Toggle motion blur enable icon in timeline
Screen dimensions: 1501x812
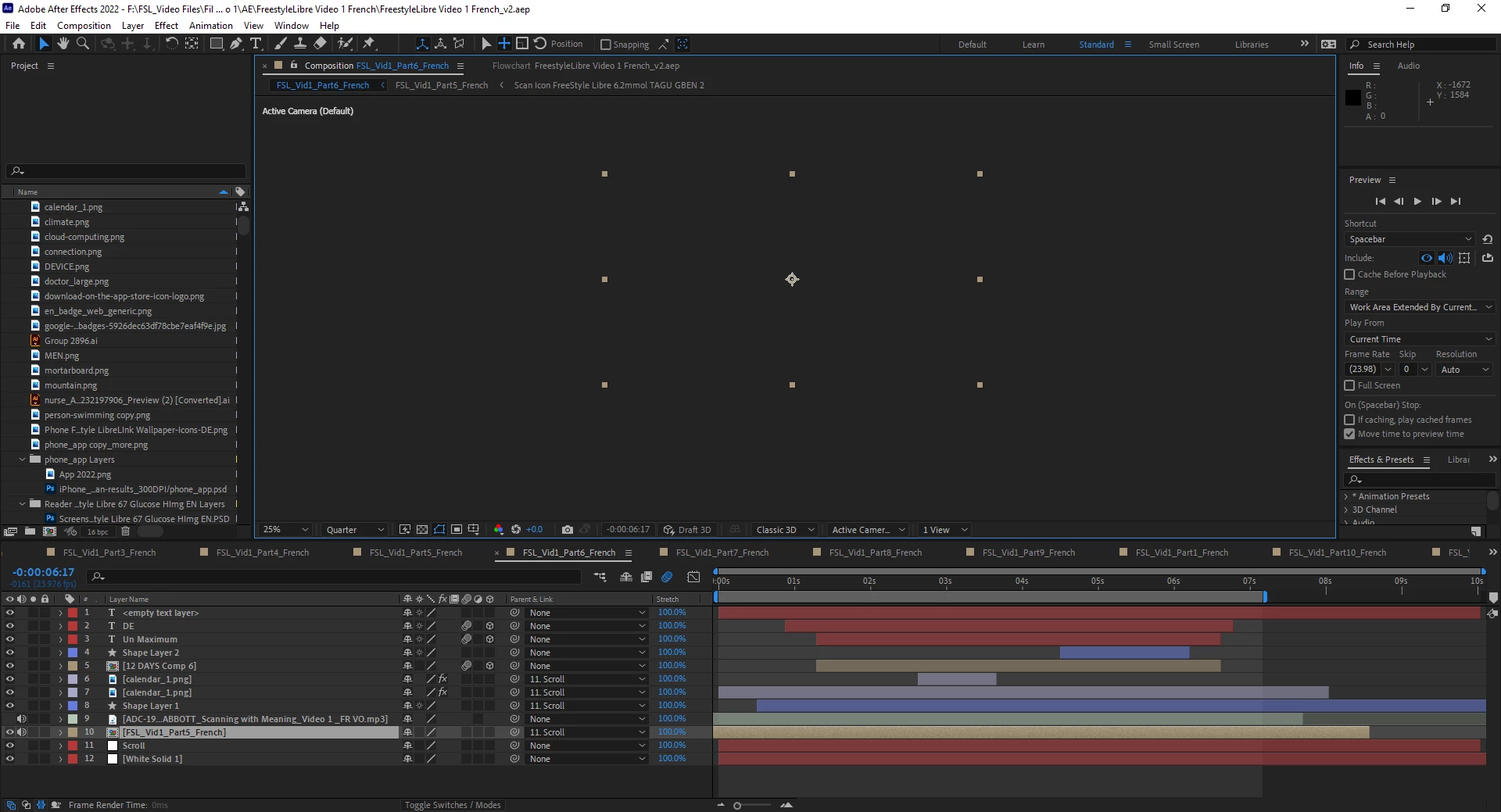(667, 577)
